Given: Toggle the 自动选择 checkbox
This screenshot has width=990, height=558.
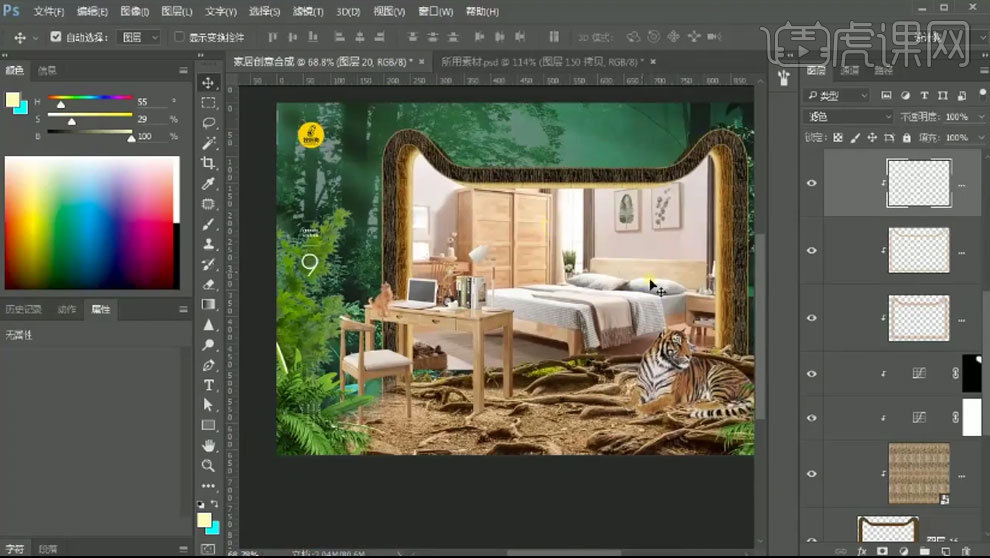Looking at the screenshot, I should tap(56, 37).
